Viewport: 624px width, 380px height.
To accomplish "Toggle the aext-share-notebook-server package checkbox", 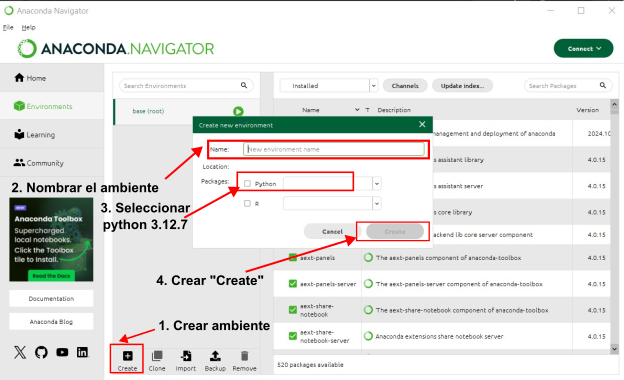I will 293,336.
